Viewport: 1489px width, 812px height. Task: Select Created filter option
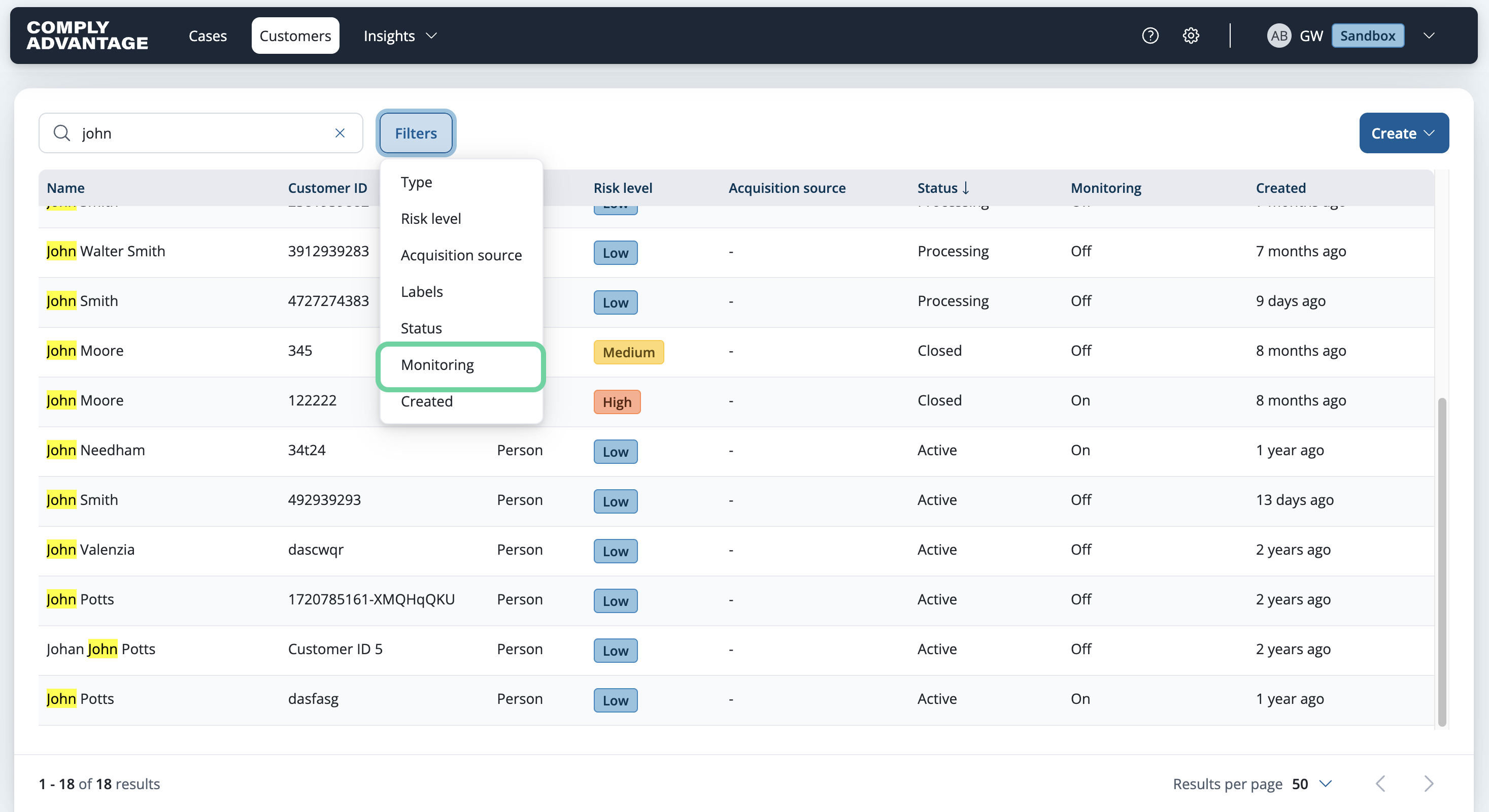pos(461,401)
